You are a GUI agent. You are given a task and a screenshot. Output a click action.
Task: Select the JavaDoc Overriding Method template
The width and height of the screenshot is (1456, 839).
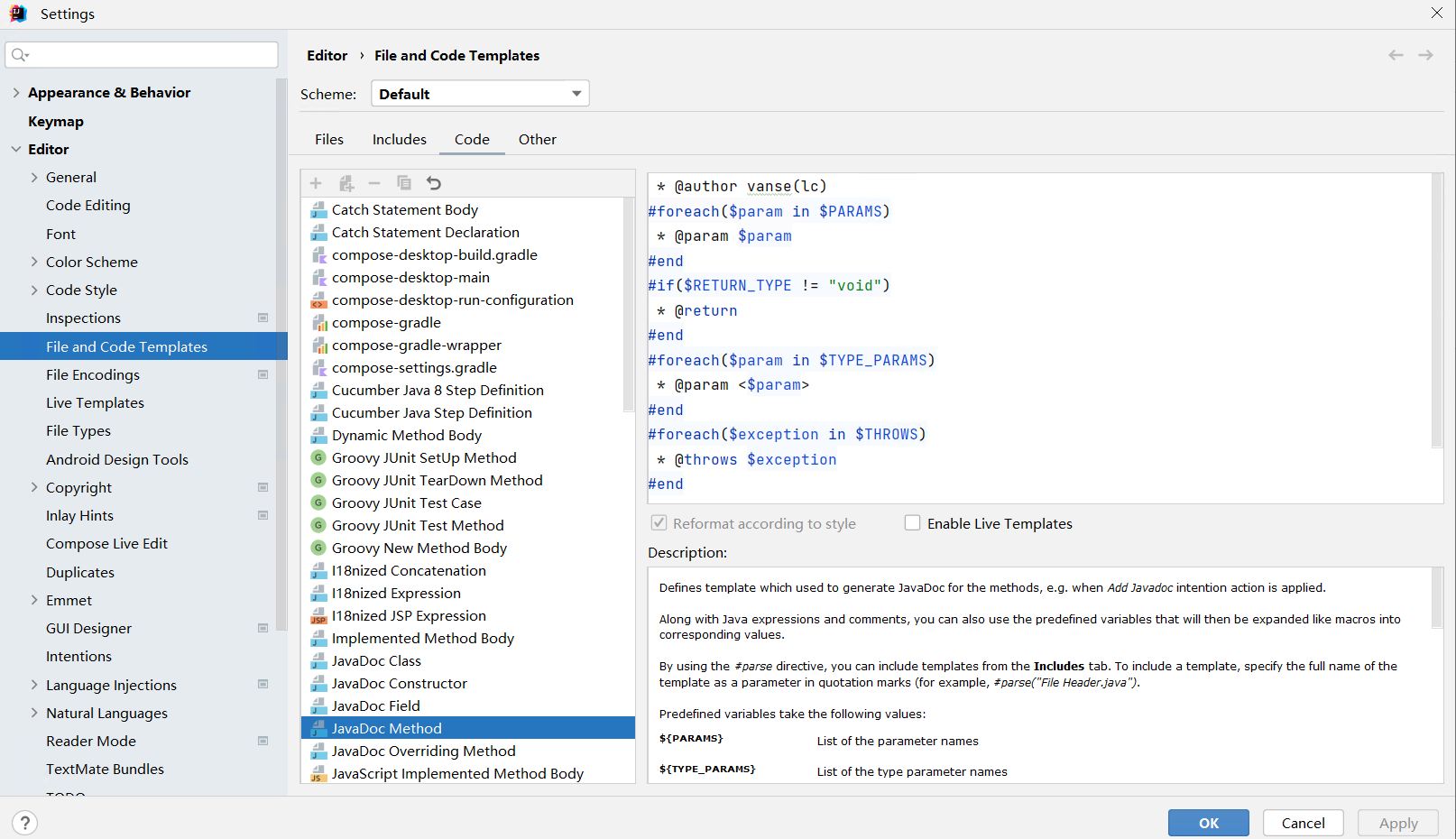click(423, 751)
